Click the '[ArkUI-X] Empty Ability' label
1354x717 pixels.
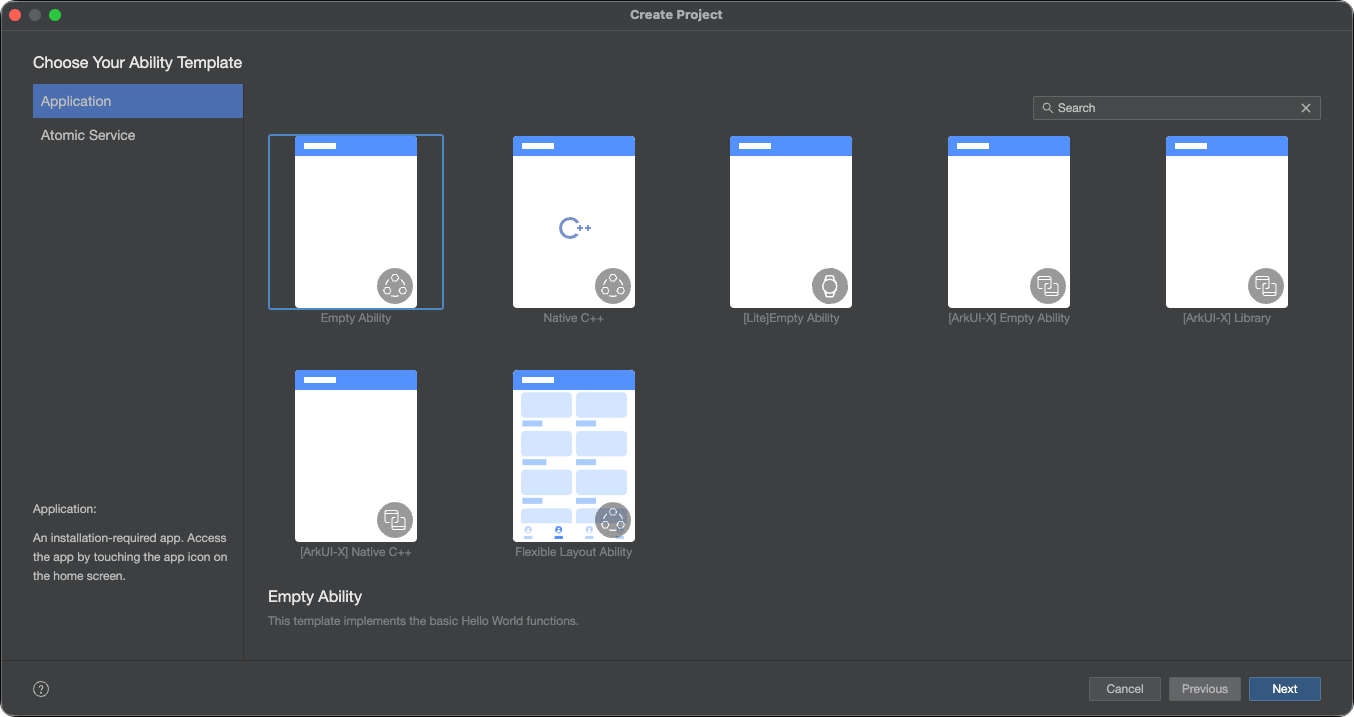(1009, 318)
